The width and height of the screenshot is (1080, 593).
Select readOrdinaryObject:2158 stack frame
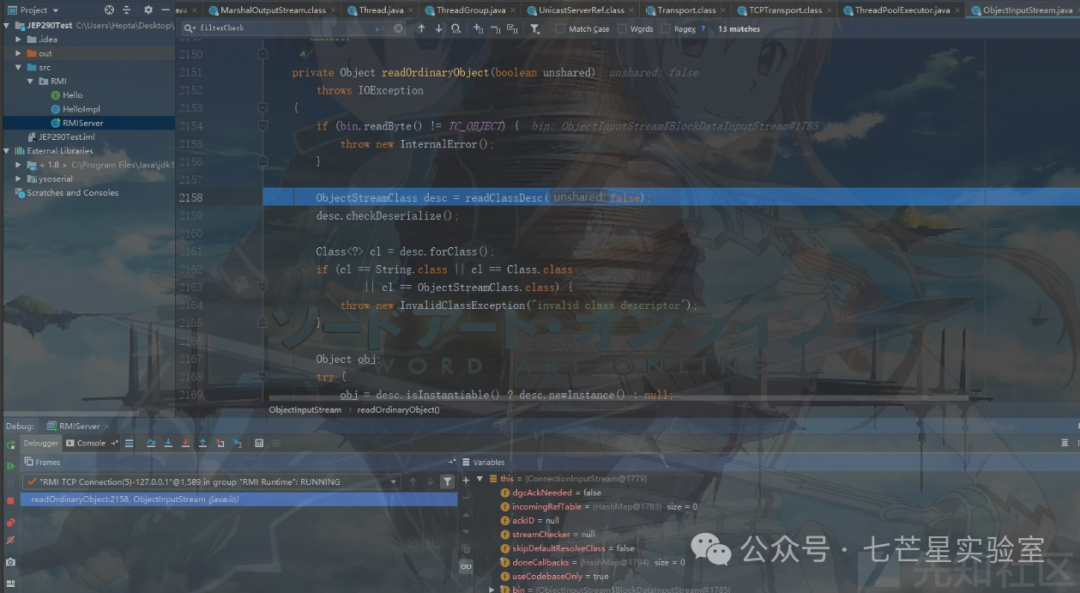point(239,499)
